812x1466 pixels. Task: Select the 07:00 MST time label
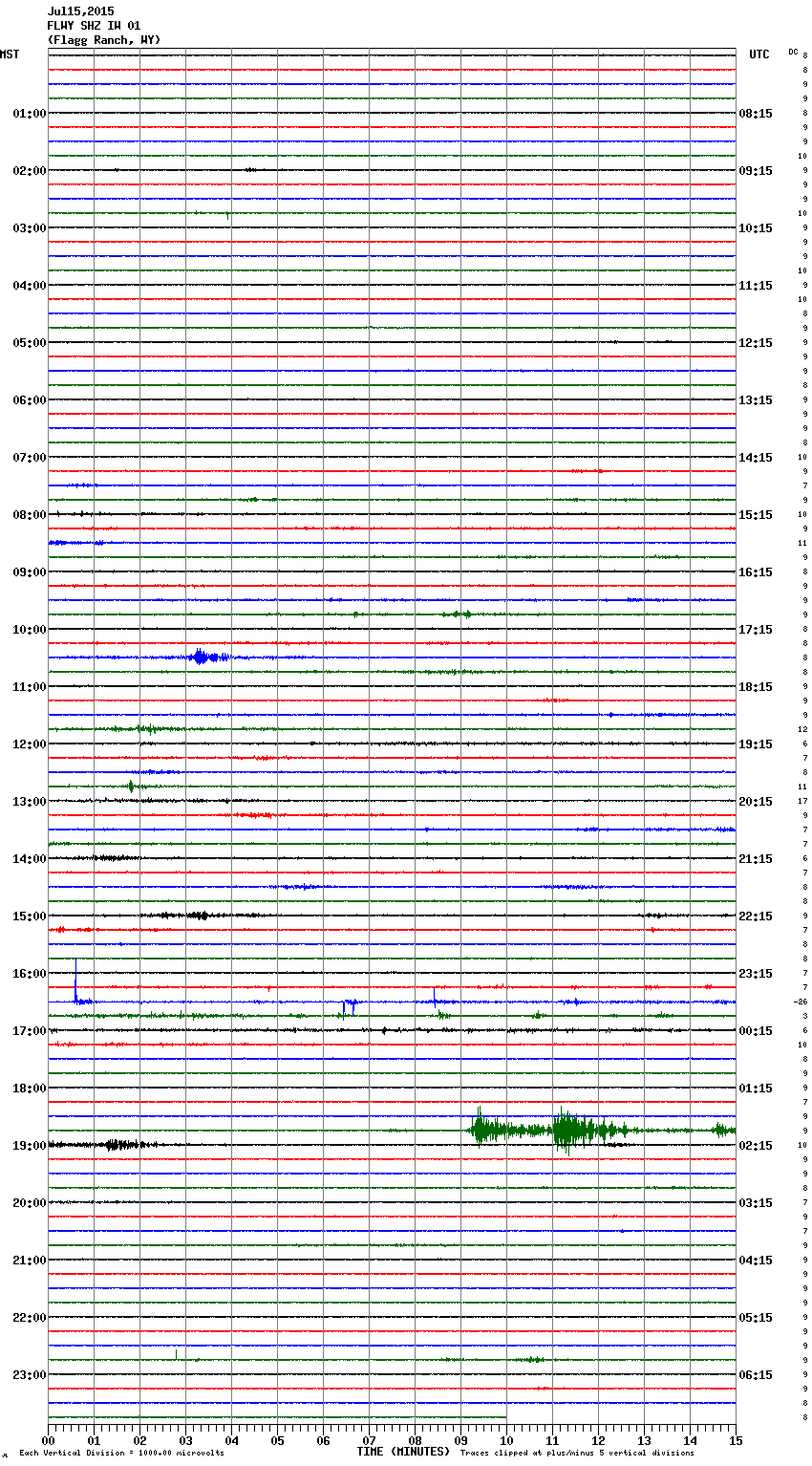tap(29, 458)
